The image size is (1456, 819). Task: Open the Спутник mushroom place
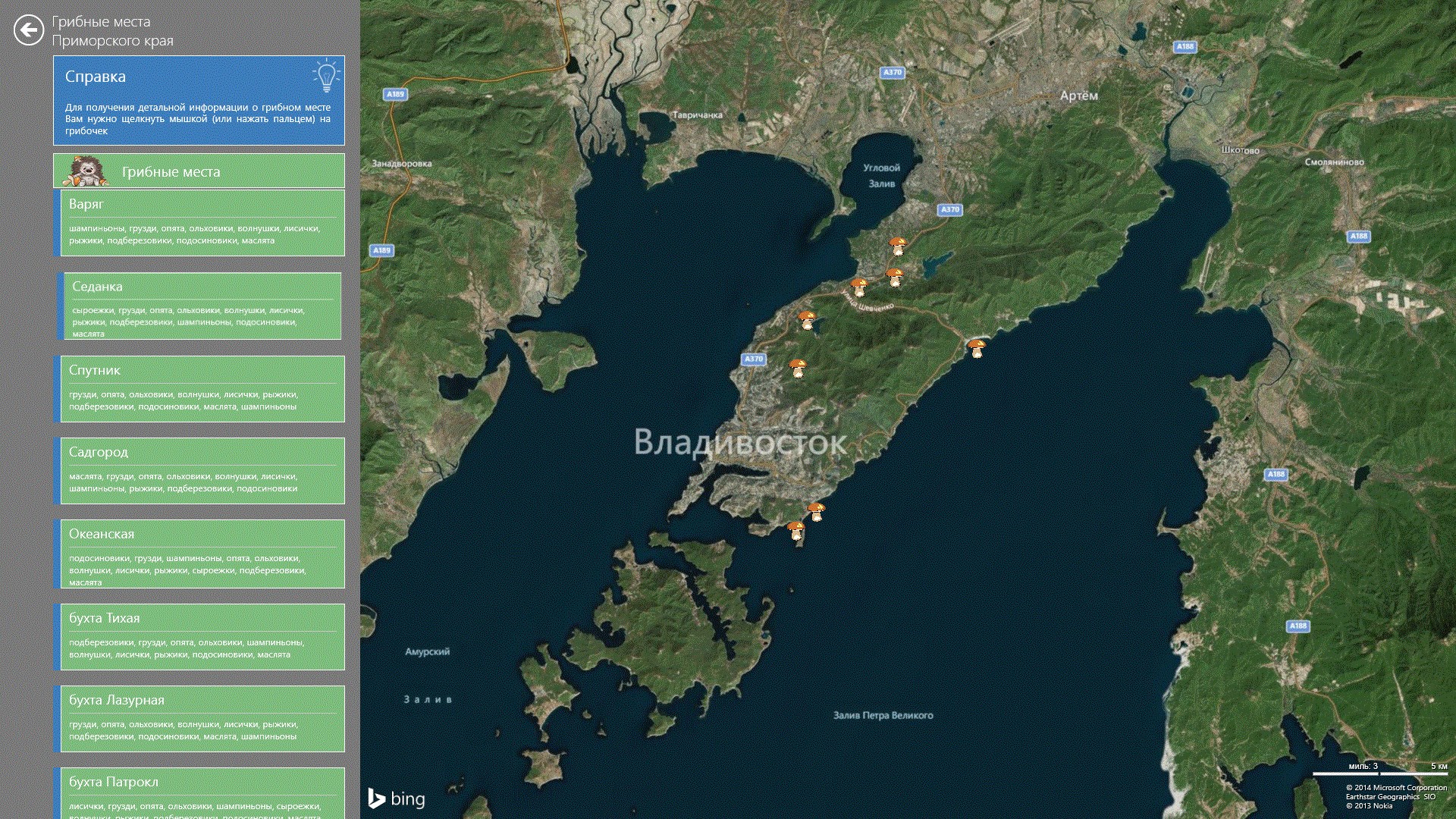click(201, 388)
